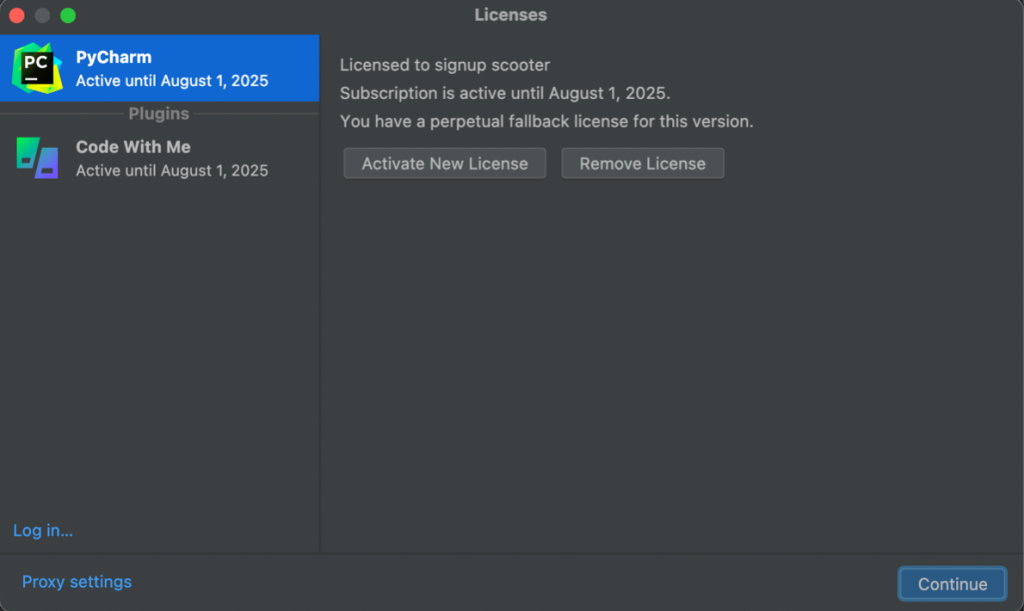Image resolution: width=1024 pixels, height=611 pixels.
Task: Click the Code With Me plugin icon
Action: 37,157
